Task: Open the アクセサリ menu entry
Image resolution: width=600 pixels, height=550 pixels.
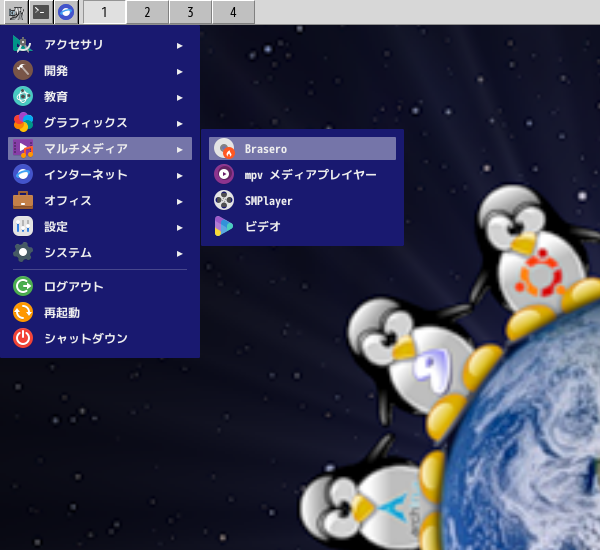Action: point(100,45)
